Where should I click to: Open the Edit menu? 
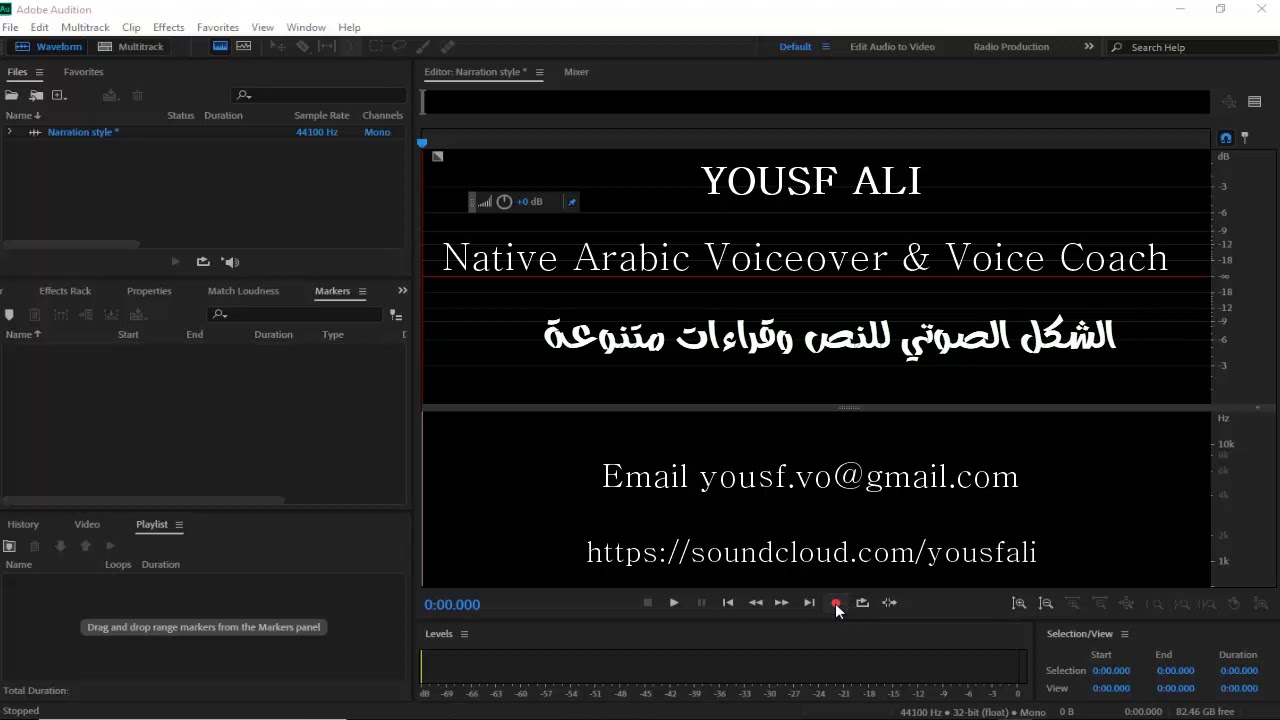[x=40, y=27]
